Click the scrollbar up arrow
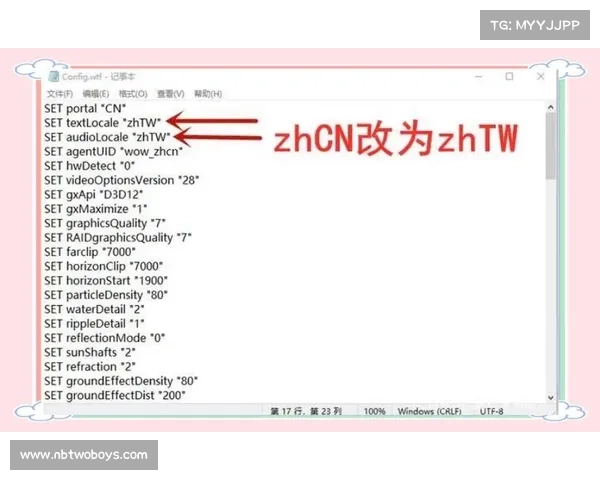This screenshot has height=480, width=600. [x=550, y=106]
